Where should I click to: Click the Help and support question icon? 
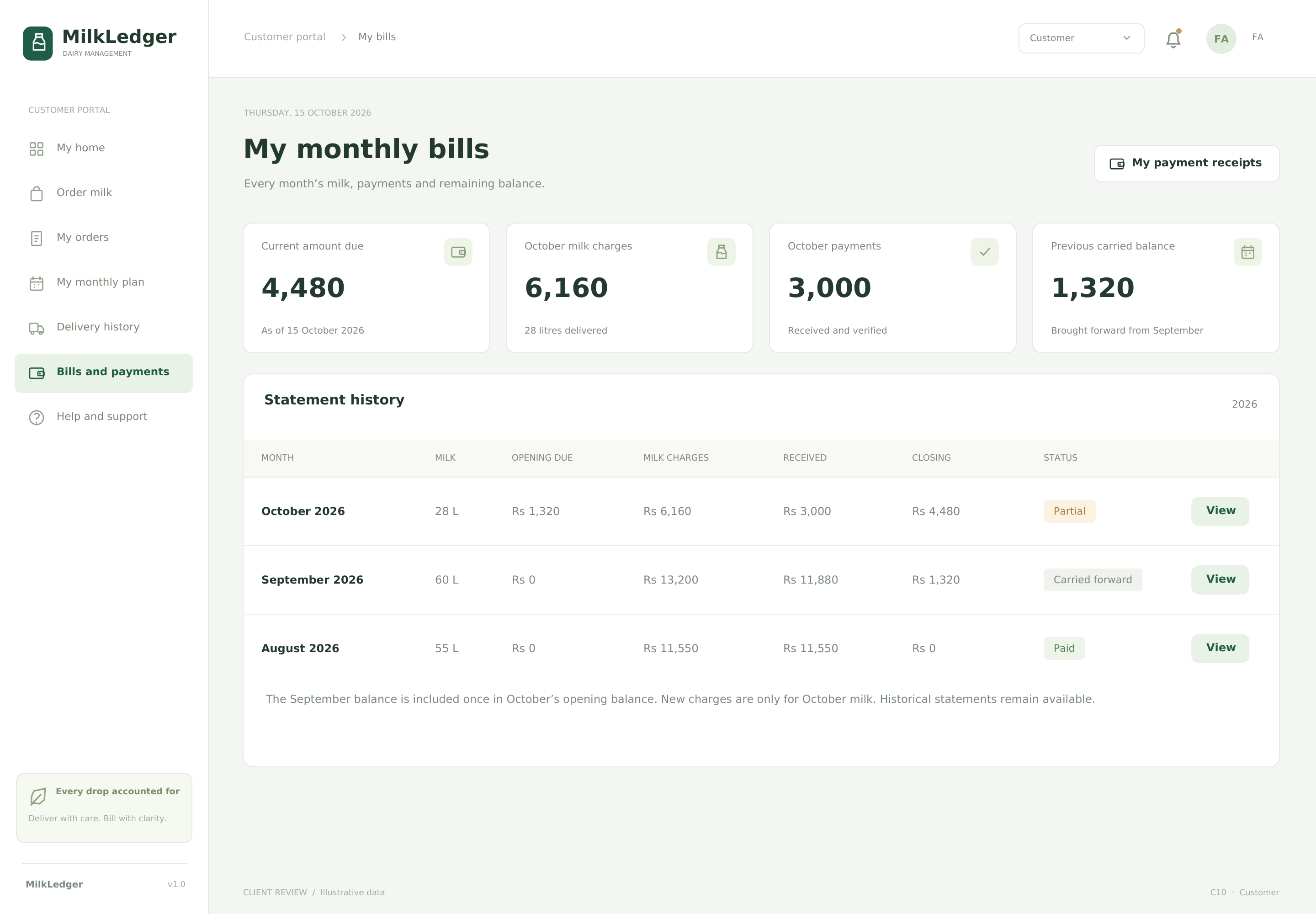pos(37,418)
